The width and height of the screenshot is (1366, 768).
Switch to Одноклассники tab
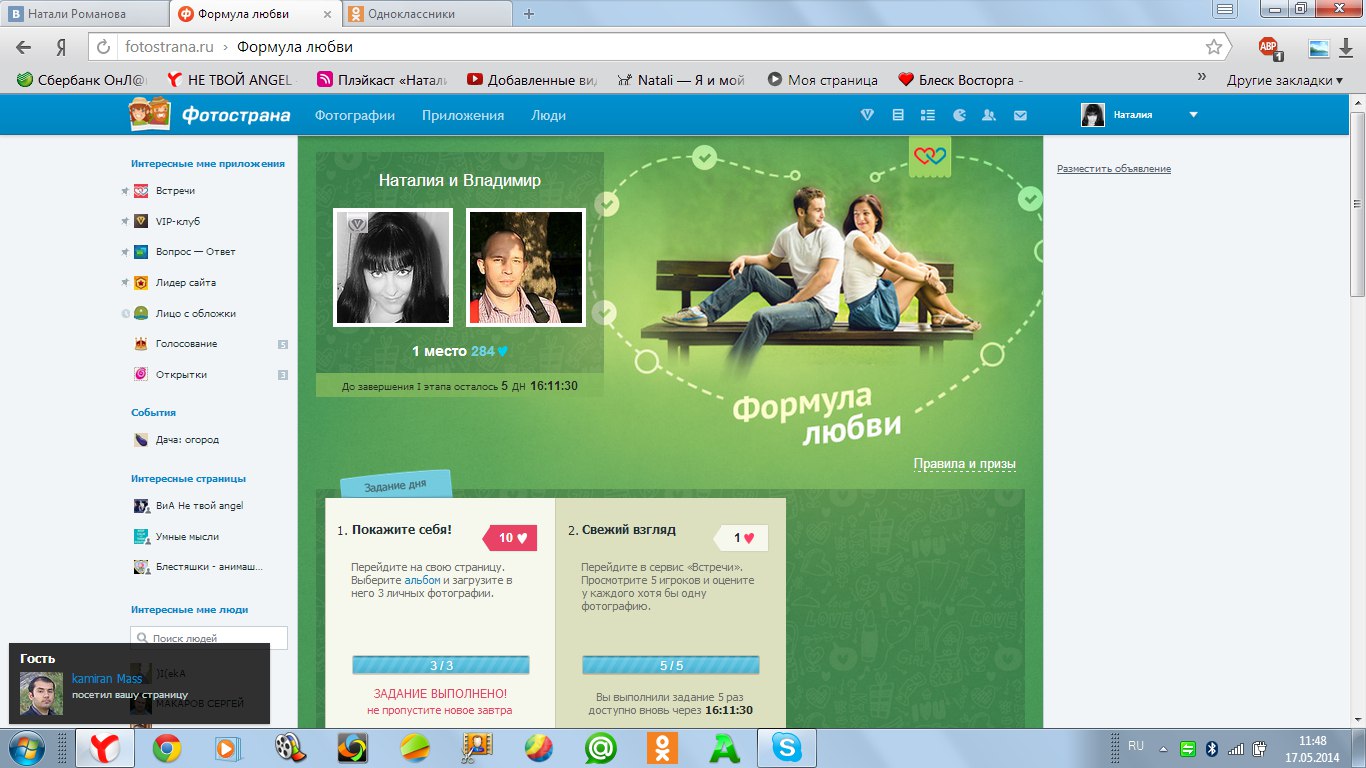(x=426, y=14)
